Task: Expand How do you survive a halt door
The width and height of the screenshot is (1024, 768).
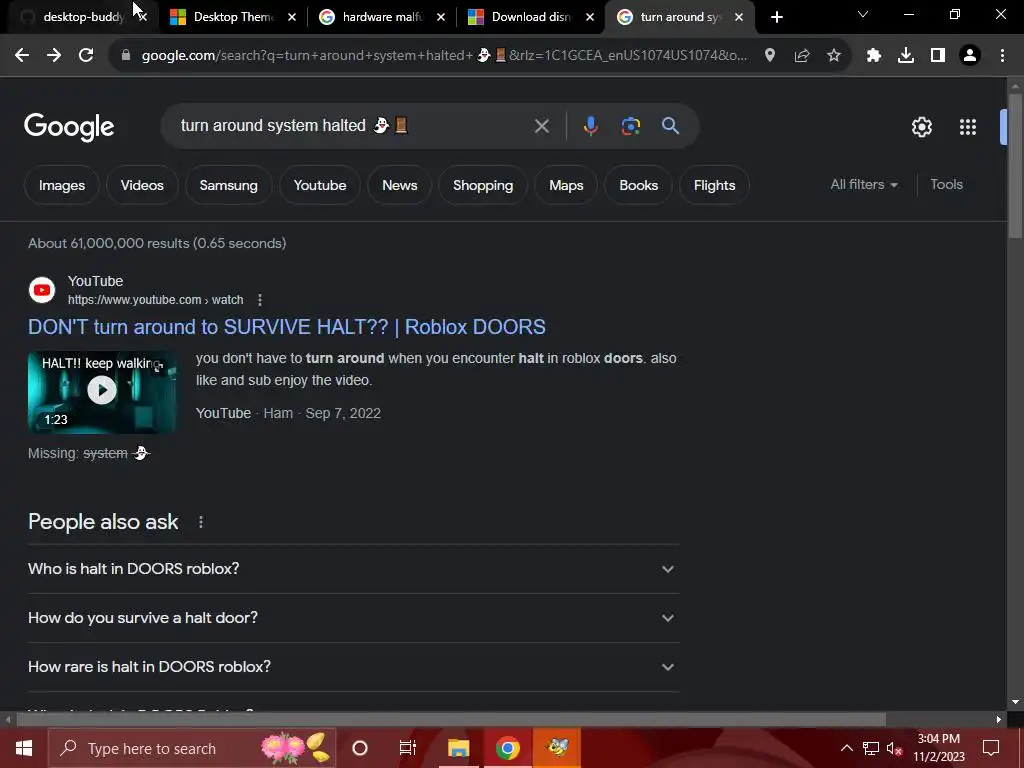Action: click(x=354, y=618)
